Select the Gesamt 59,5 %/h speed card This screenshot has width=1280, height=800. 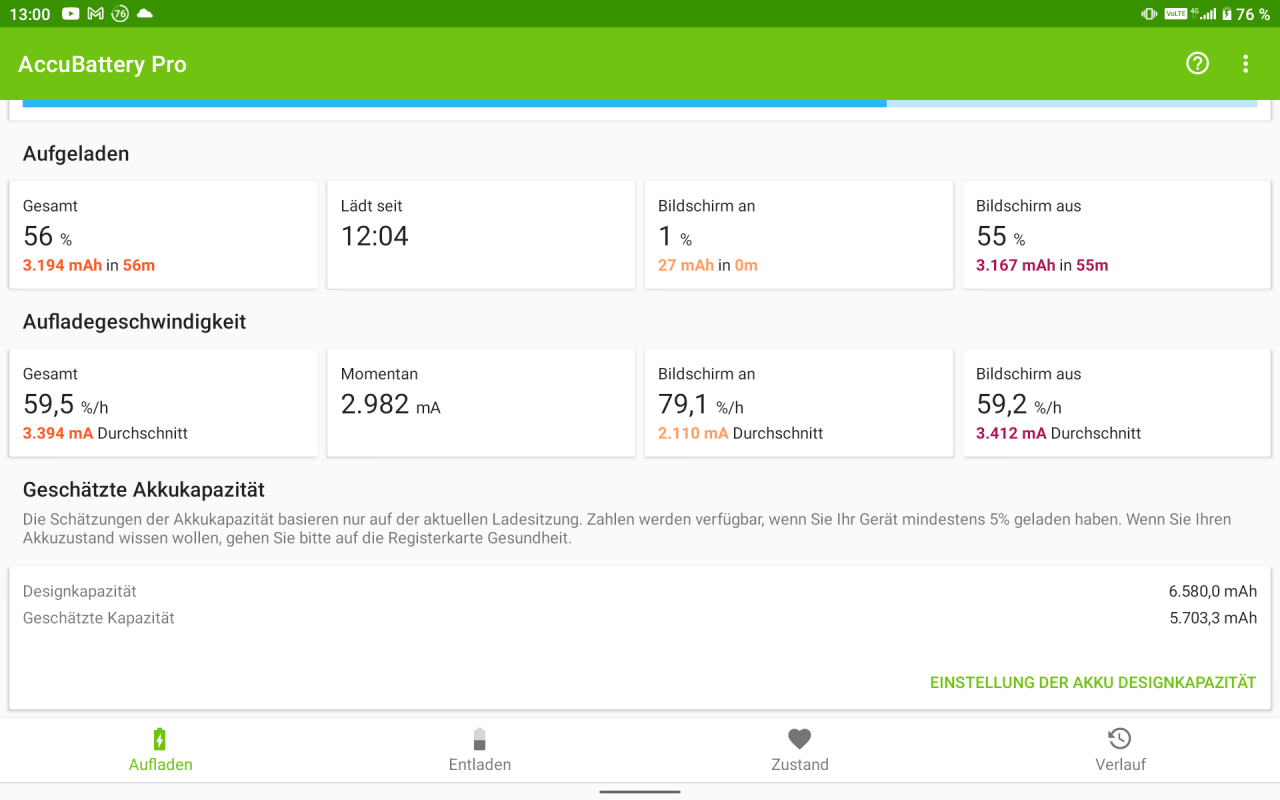click(163, 403)
